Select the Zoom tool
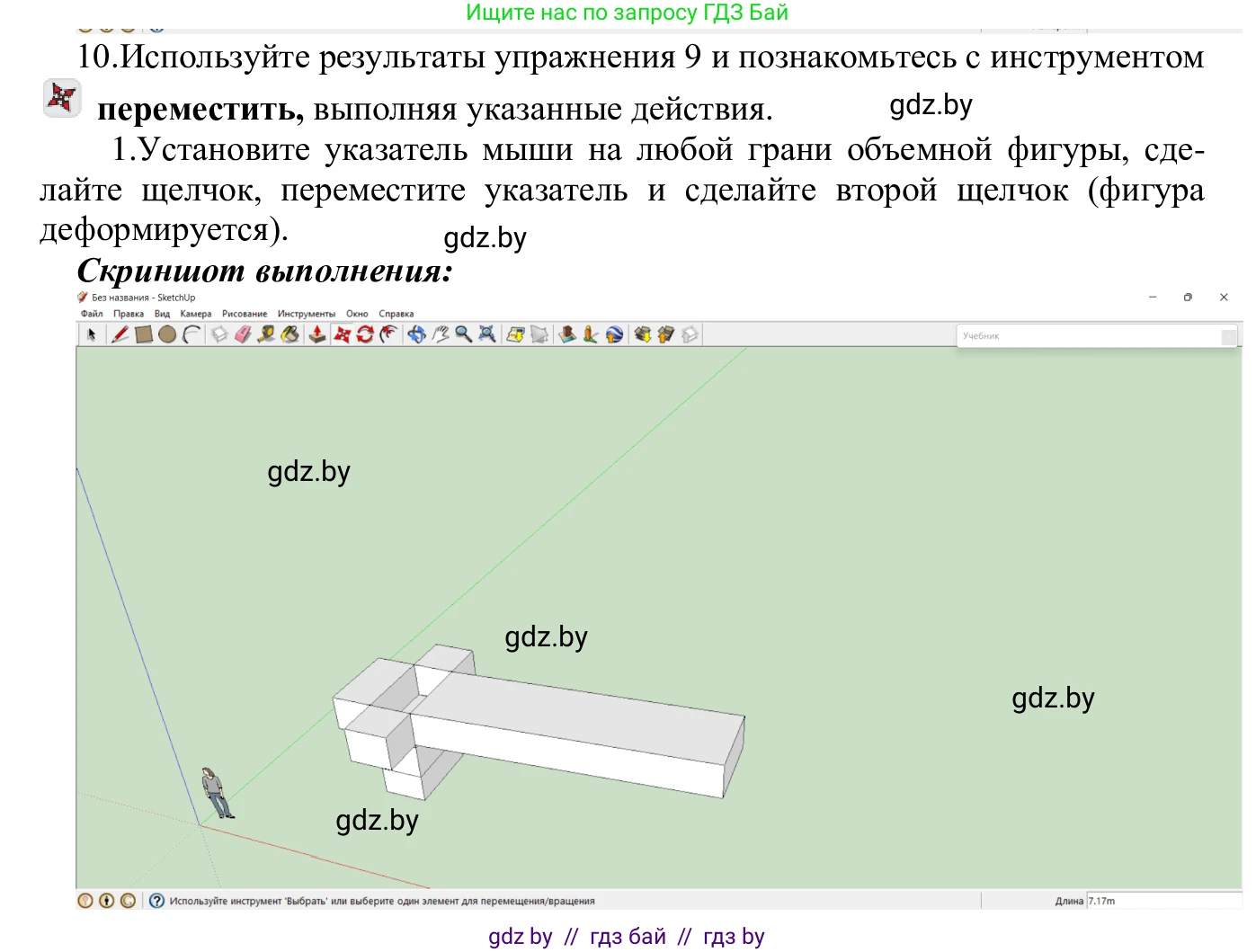The image size is (1256, 952). coord(462,334)
